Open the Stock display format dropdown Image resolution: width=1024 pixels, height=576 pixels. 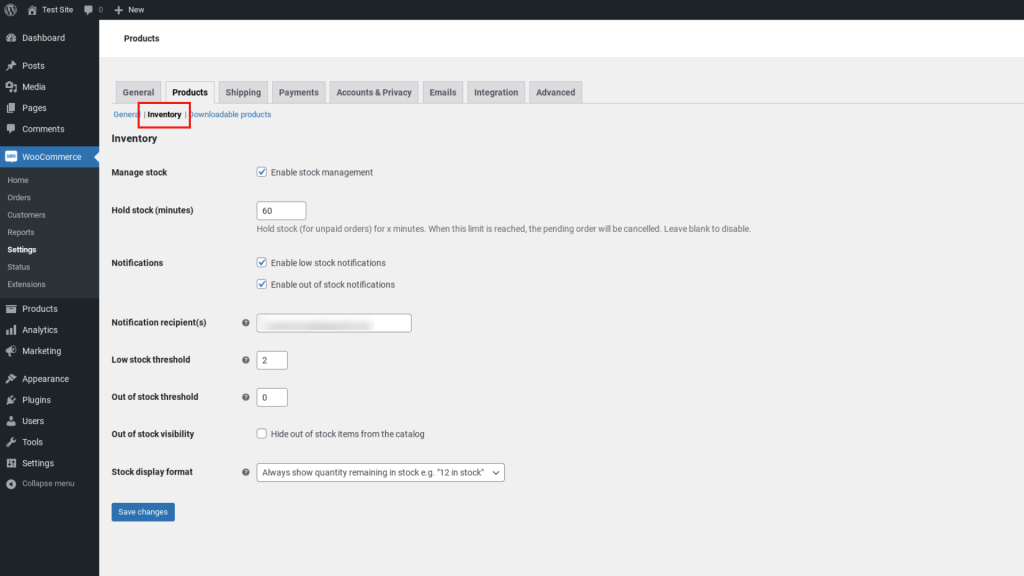tap(380, 472)
